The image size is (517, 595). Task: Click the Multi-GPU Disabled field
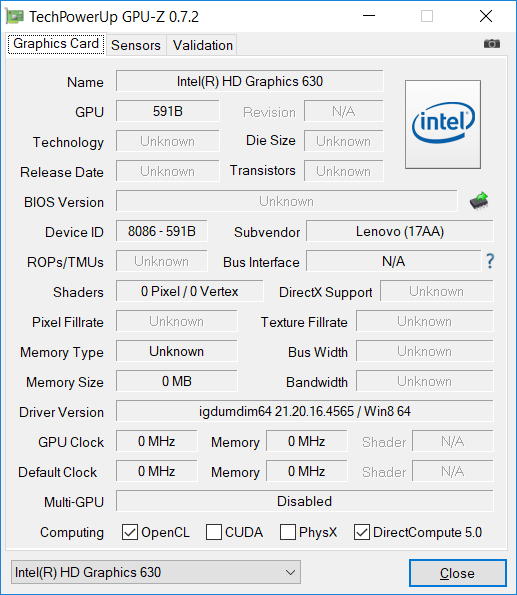pos(304,501)
